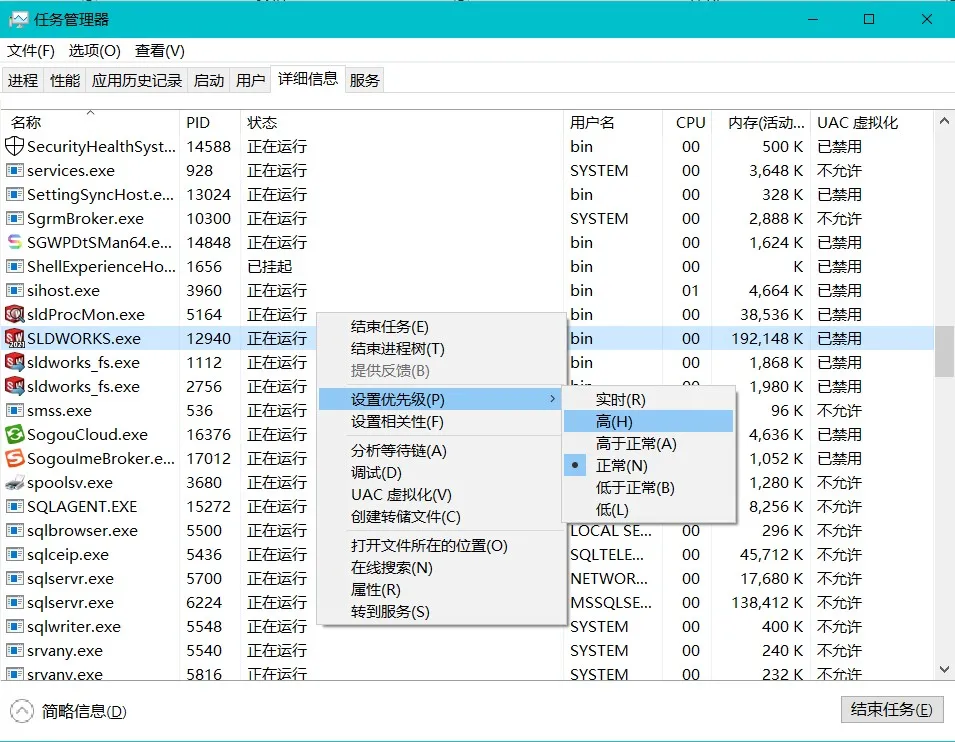
Task: Click the spoolsv.exe process icon
Action: click(14, 482)
